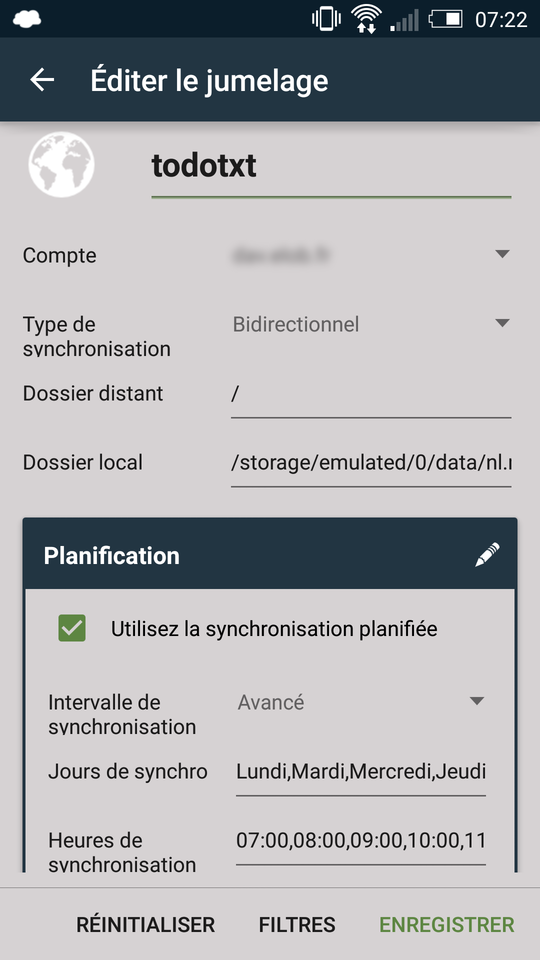The height and width of the screenshot is (960, 540).
Task: Select the Dossier local path field
Action: pyautogui.click(x=371, y=464)
